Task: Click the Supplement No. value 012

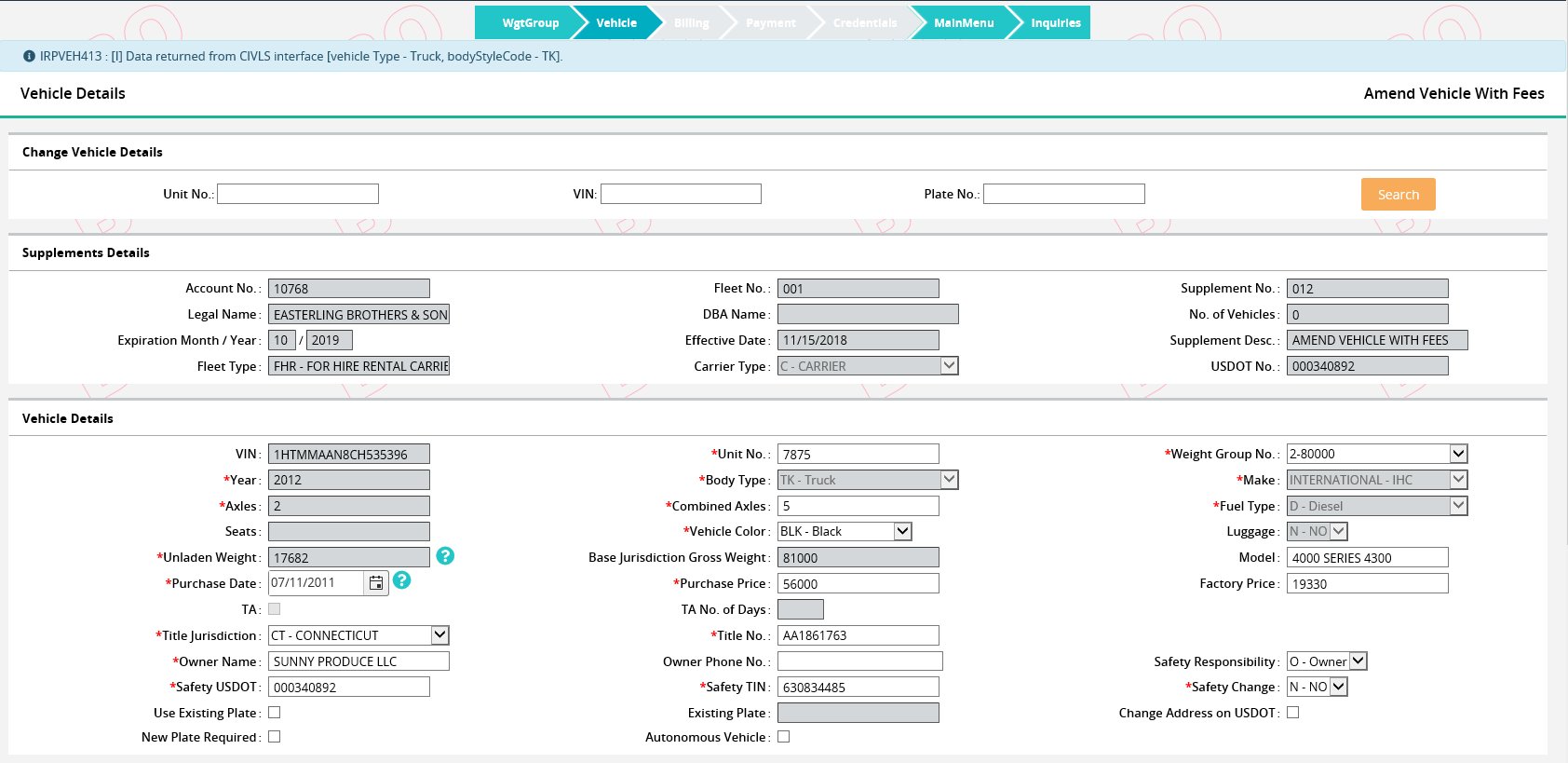Action: click(x=1368, y=289)
